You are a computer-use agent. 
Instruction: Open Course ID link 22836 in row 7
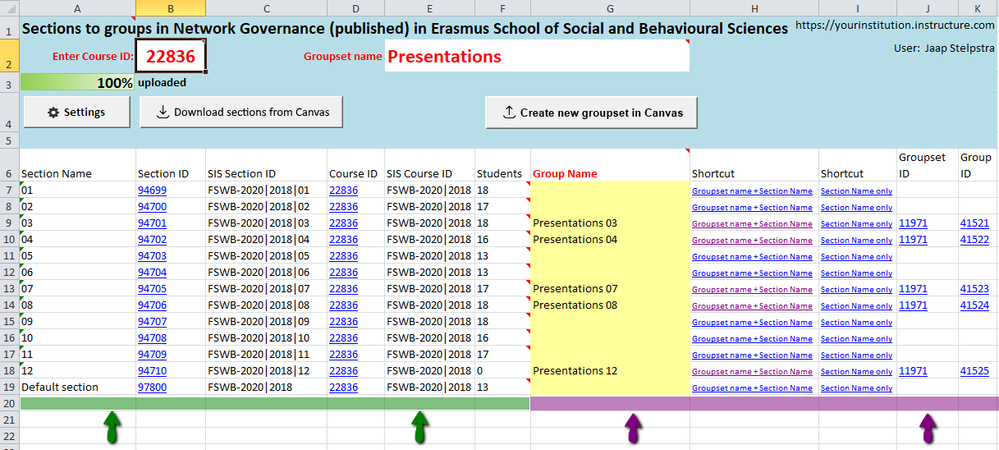coord(343,190)
